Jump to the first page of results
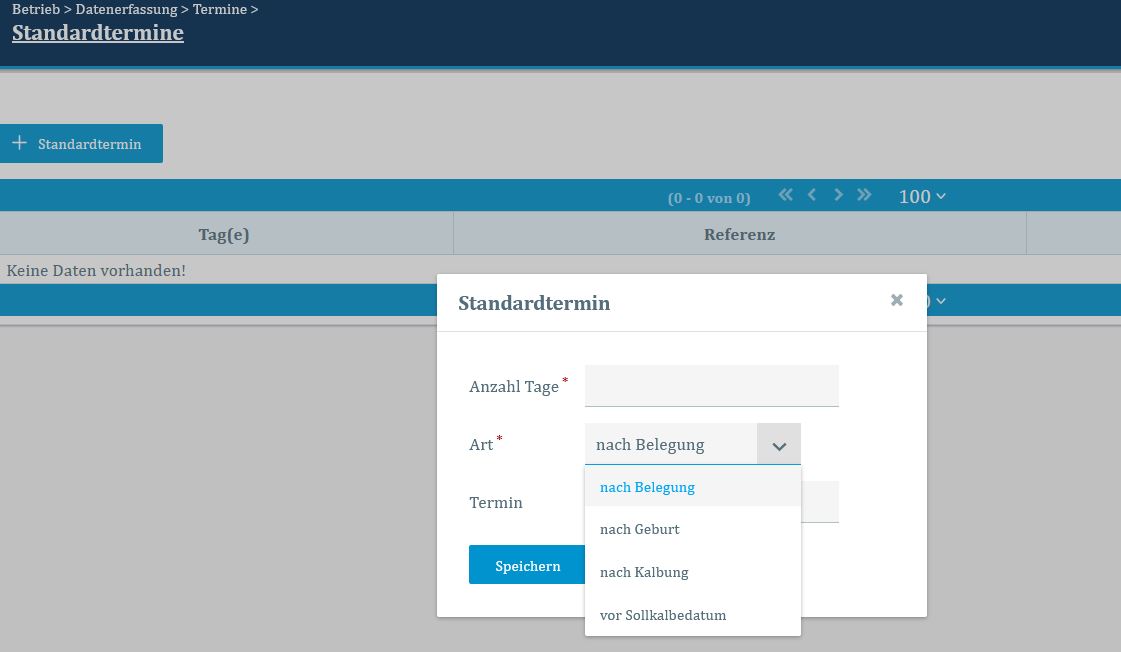1121x652 pixels. tap(785, 195)
